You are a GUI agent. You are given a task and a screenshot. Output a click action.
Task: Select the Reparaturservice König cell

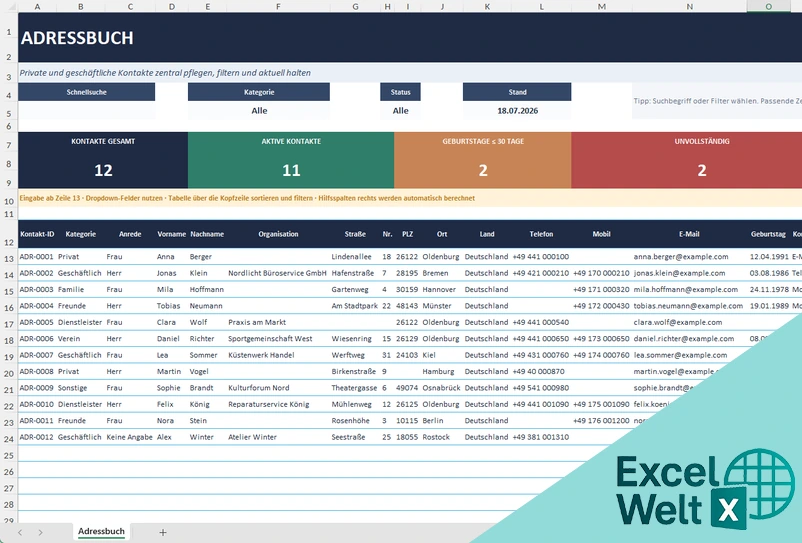click(x=278, y=404)
